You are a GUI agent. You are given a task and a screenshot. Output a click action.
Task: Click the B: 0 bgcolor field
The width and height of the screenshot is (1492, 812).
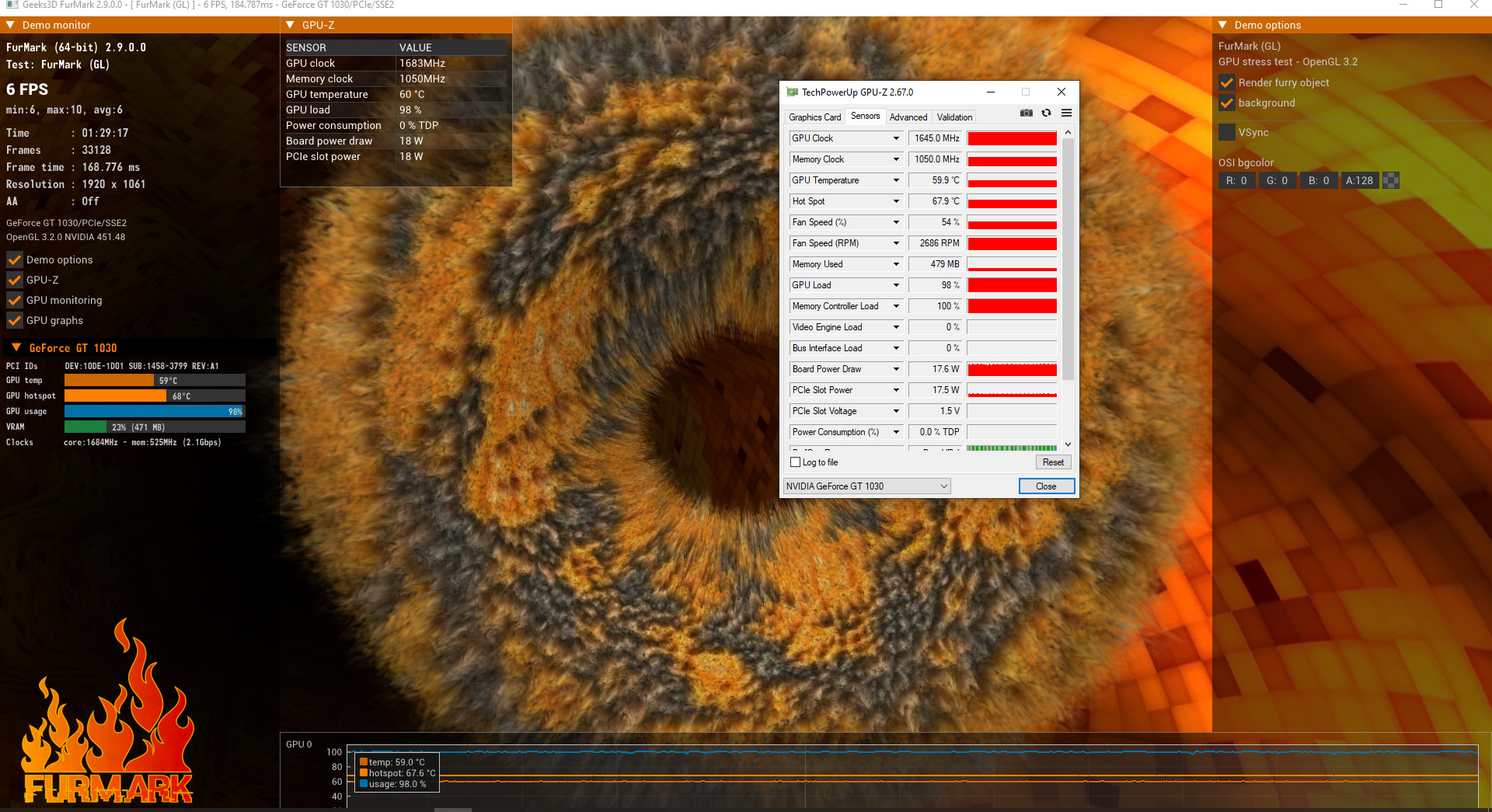pyautogui.click(x=1318, y=180)
